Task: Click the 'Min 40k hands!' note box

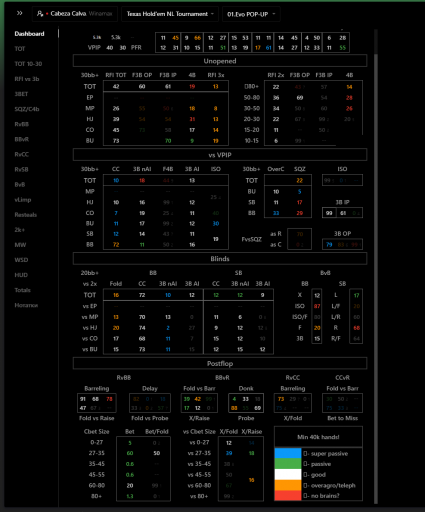Action: coord(318,437)
